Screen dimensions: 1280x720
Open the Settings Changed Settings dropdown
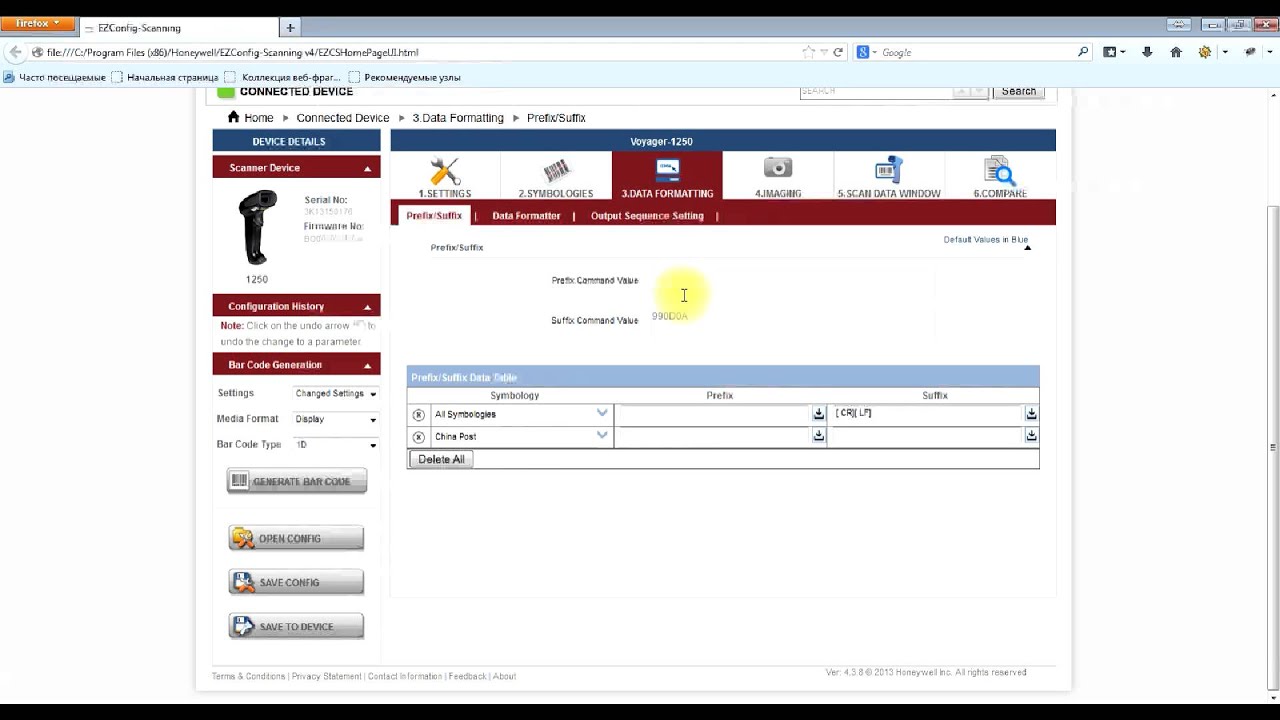tap(336, 394)
